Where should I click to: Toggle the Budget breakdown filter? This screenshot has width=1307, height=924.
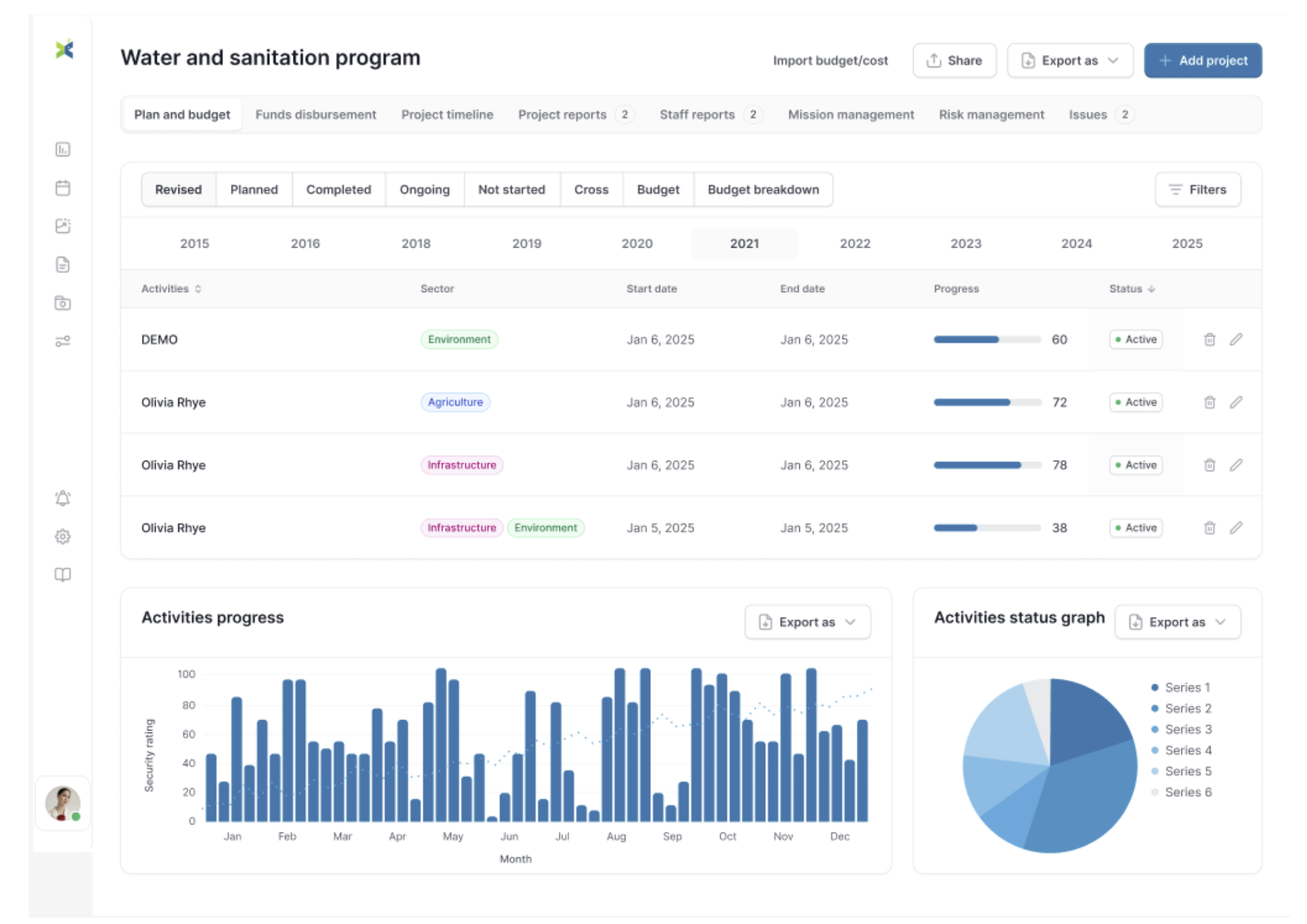click(763, 190)
